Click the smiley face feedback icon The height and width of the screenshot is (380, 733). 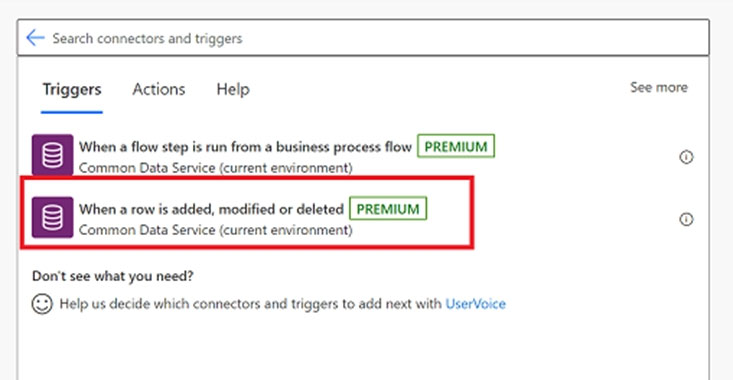tap(42, 304)
